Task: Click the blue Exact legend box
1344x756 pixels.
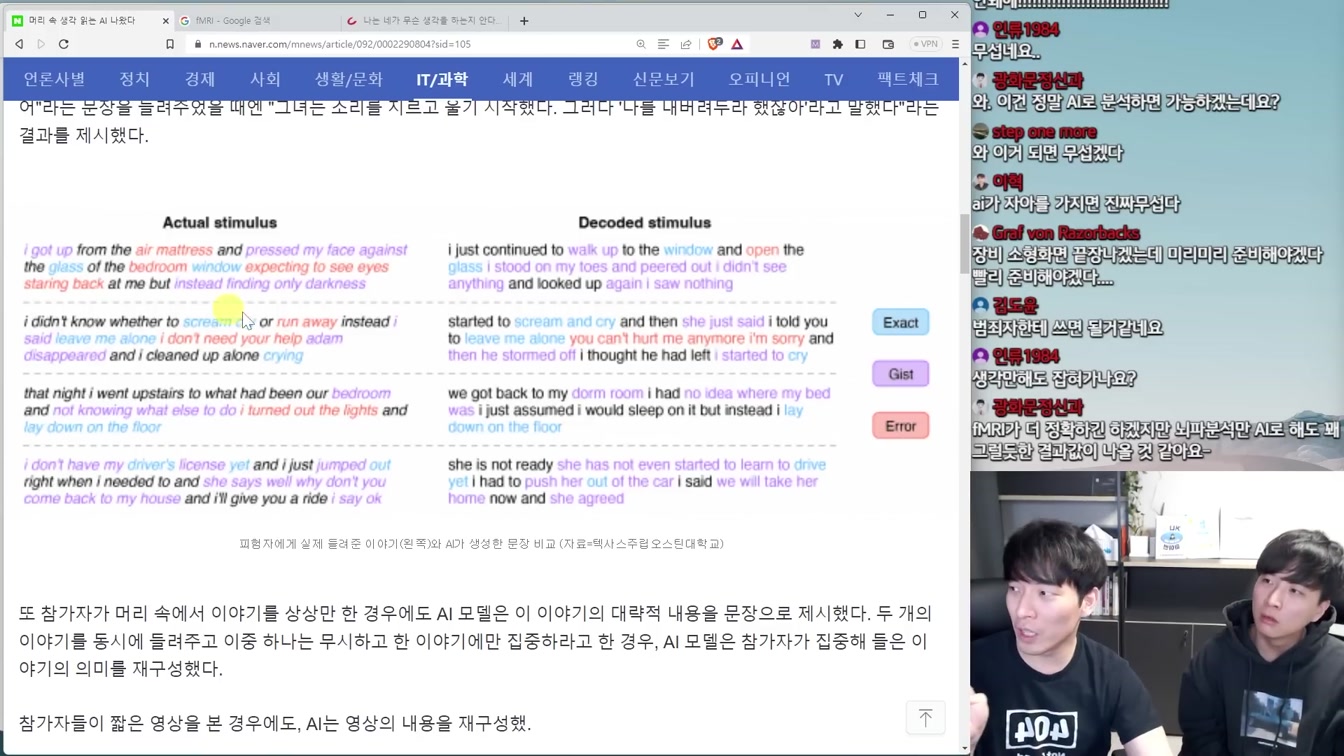Action: pos(901,322)
